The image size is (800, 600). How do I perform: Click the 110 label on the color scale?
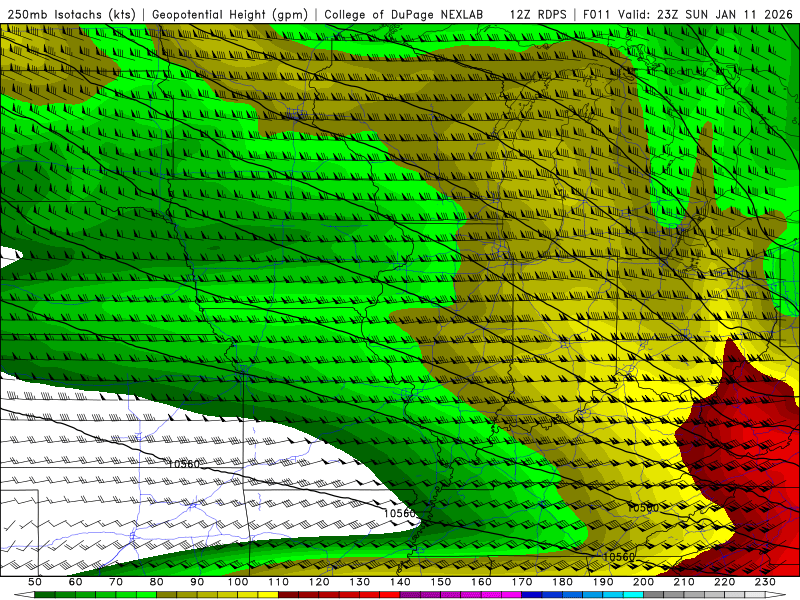pyautogui.click(x=279, y=582)
